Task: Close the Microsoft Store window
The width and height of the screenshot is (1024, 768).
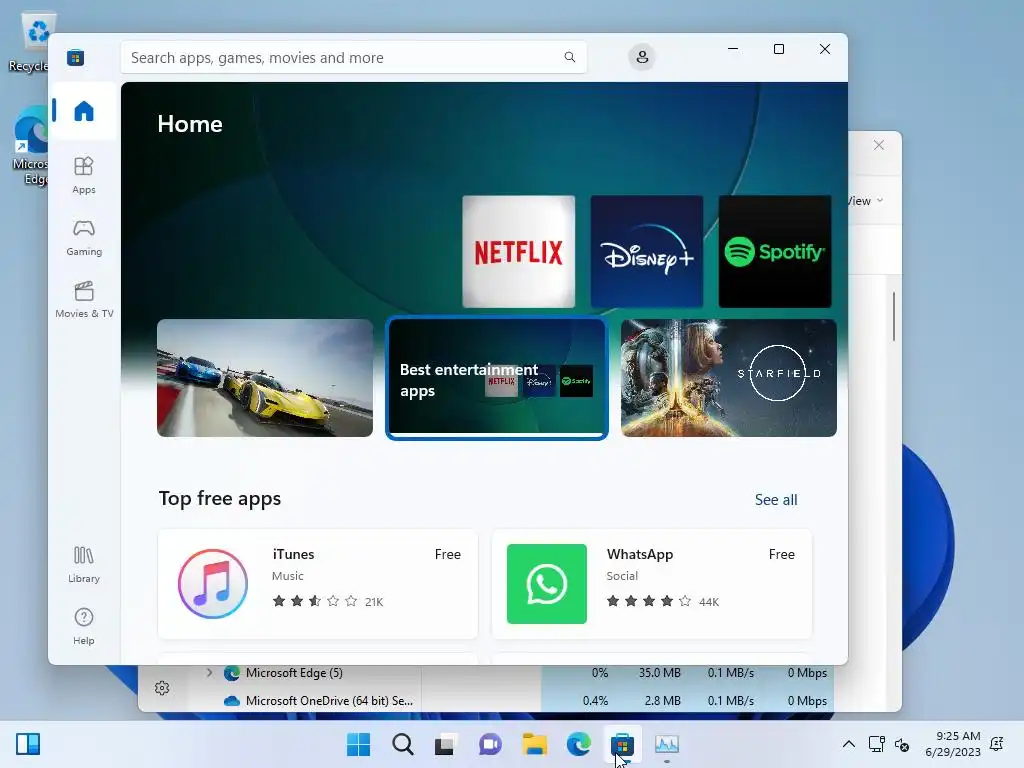Action: click(825, 49)
